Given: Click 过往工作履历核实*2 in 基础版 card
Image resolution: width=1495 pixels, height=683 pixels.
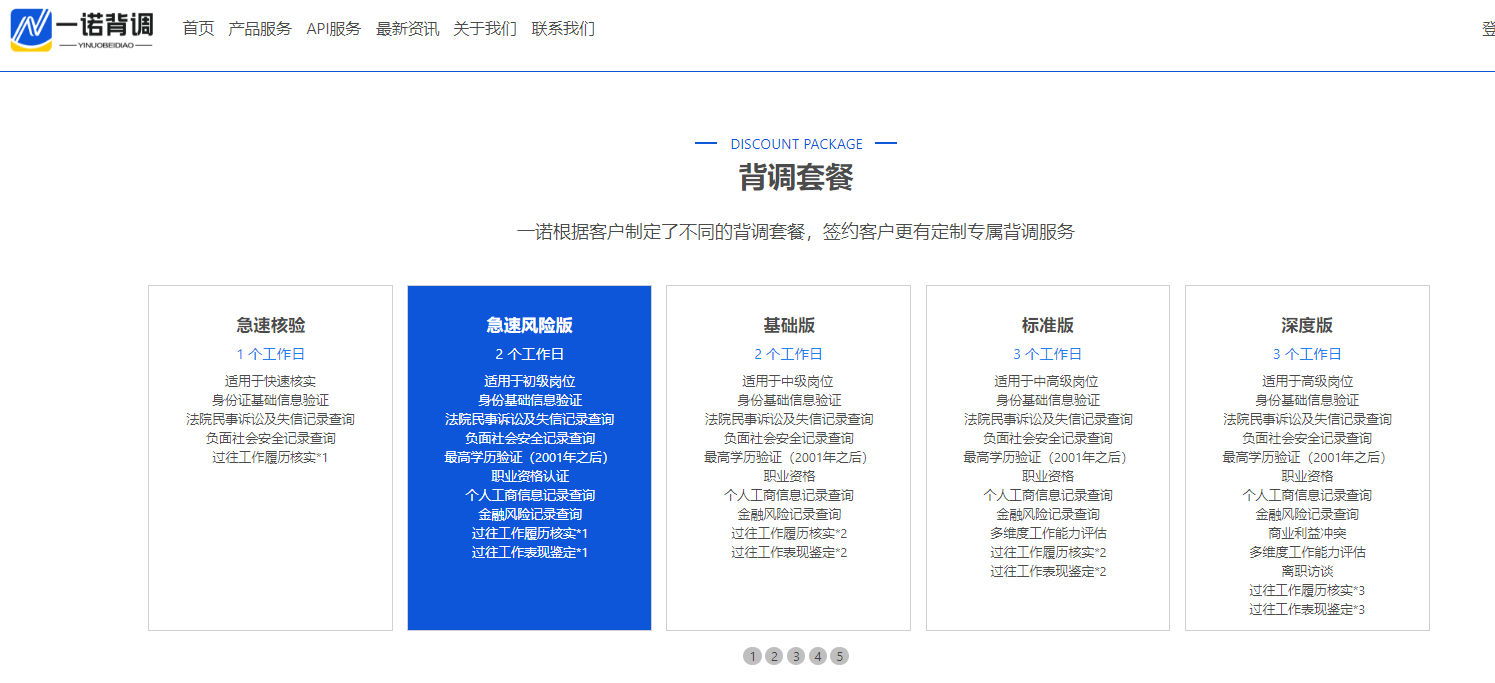Looking at the screenshot, I should (x=789, y=533).
